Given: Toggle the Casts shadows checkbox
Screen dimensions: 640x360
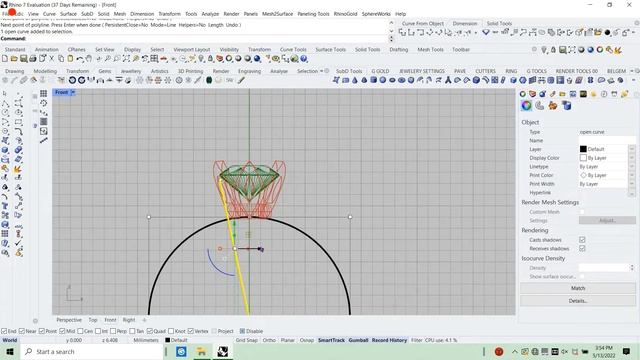Looking at the screenshot, I should coord(582,240).
